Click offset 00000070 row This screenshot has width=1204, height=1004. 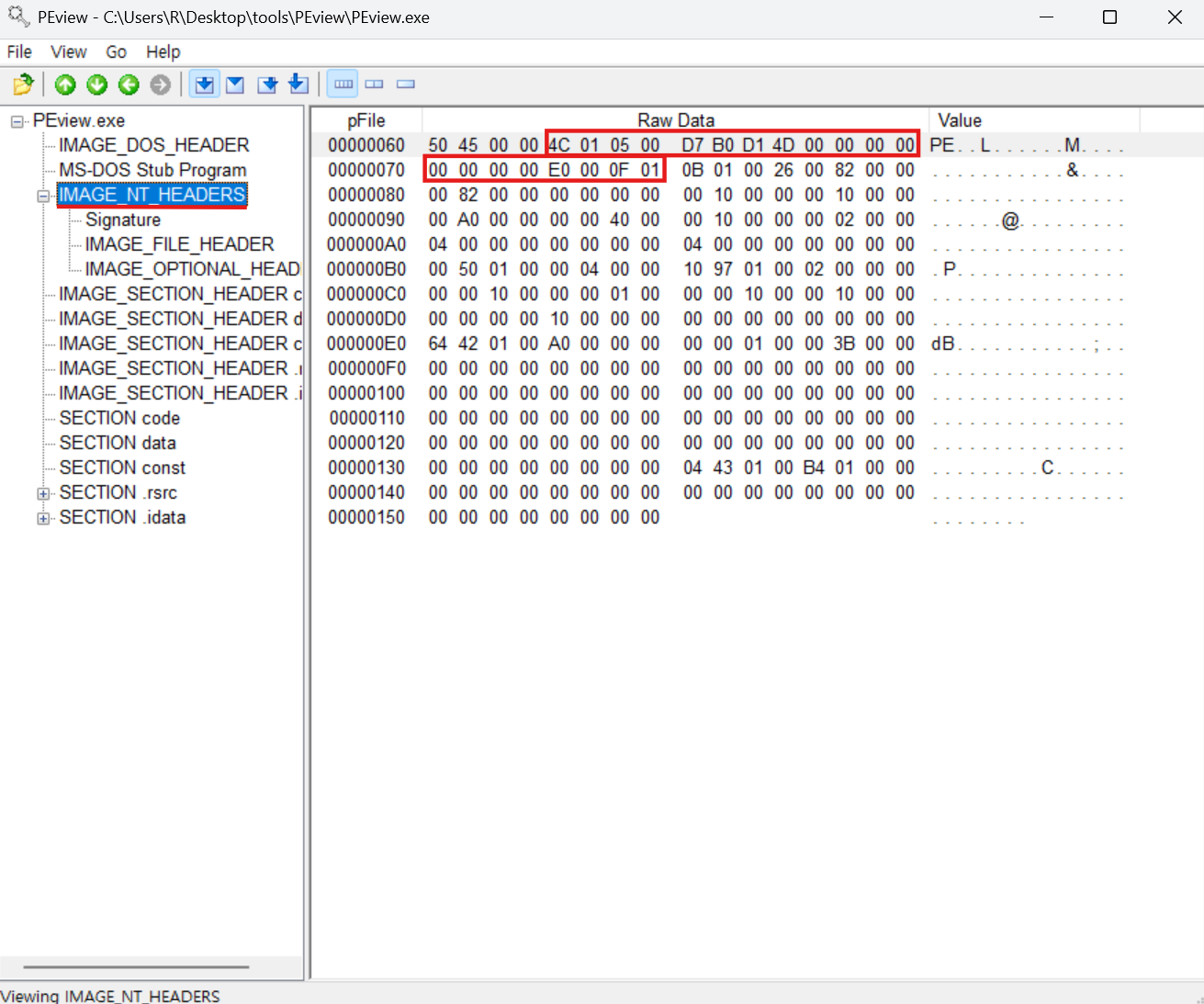[x=757, y=170]
